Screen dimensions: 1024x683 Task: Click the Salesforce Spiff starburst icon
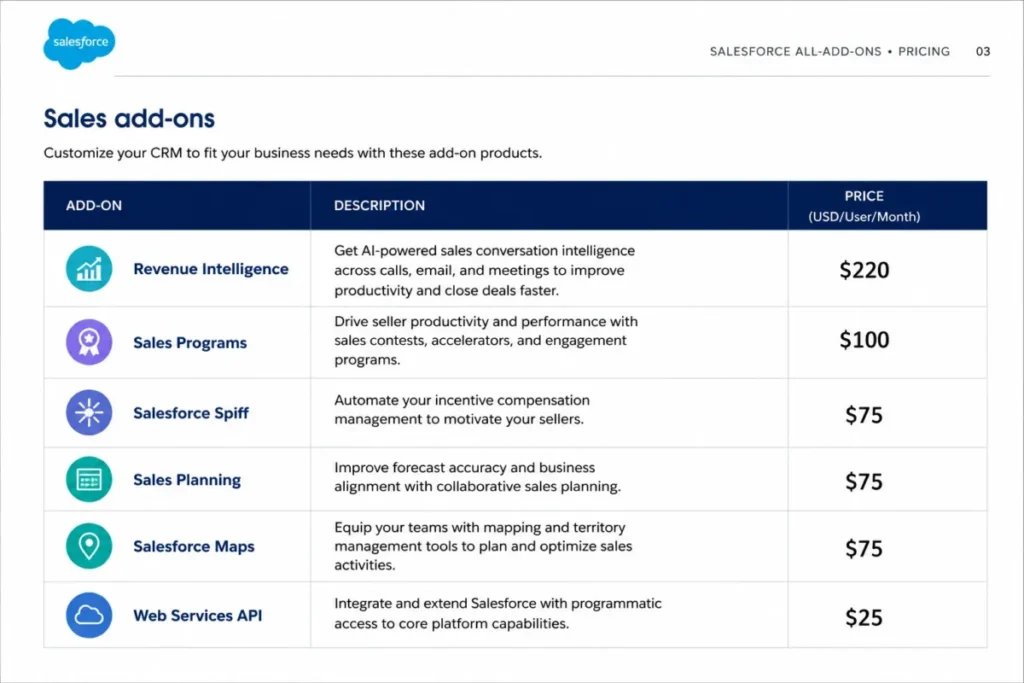pos(89,413)
